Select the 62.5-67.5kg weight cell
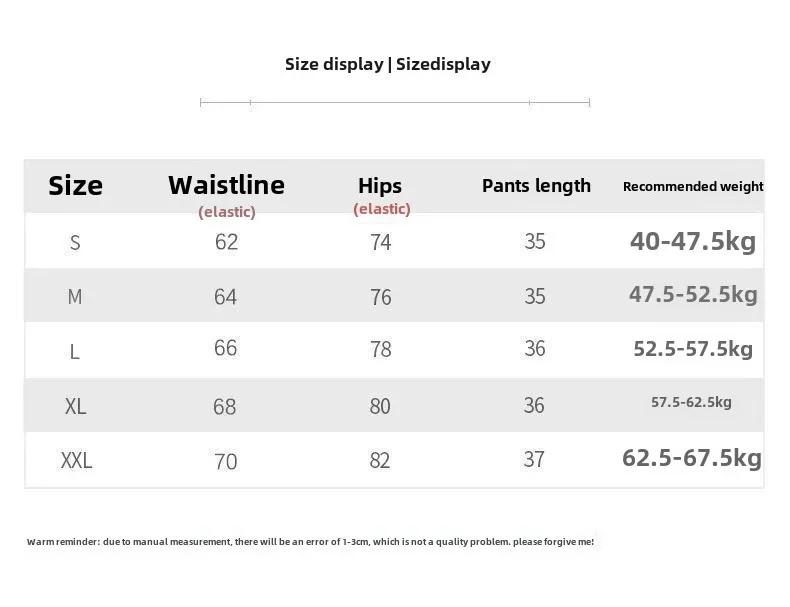 tap(692, 458)
